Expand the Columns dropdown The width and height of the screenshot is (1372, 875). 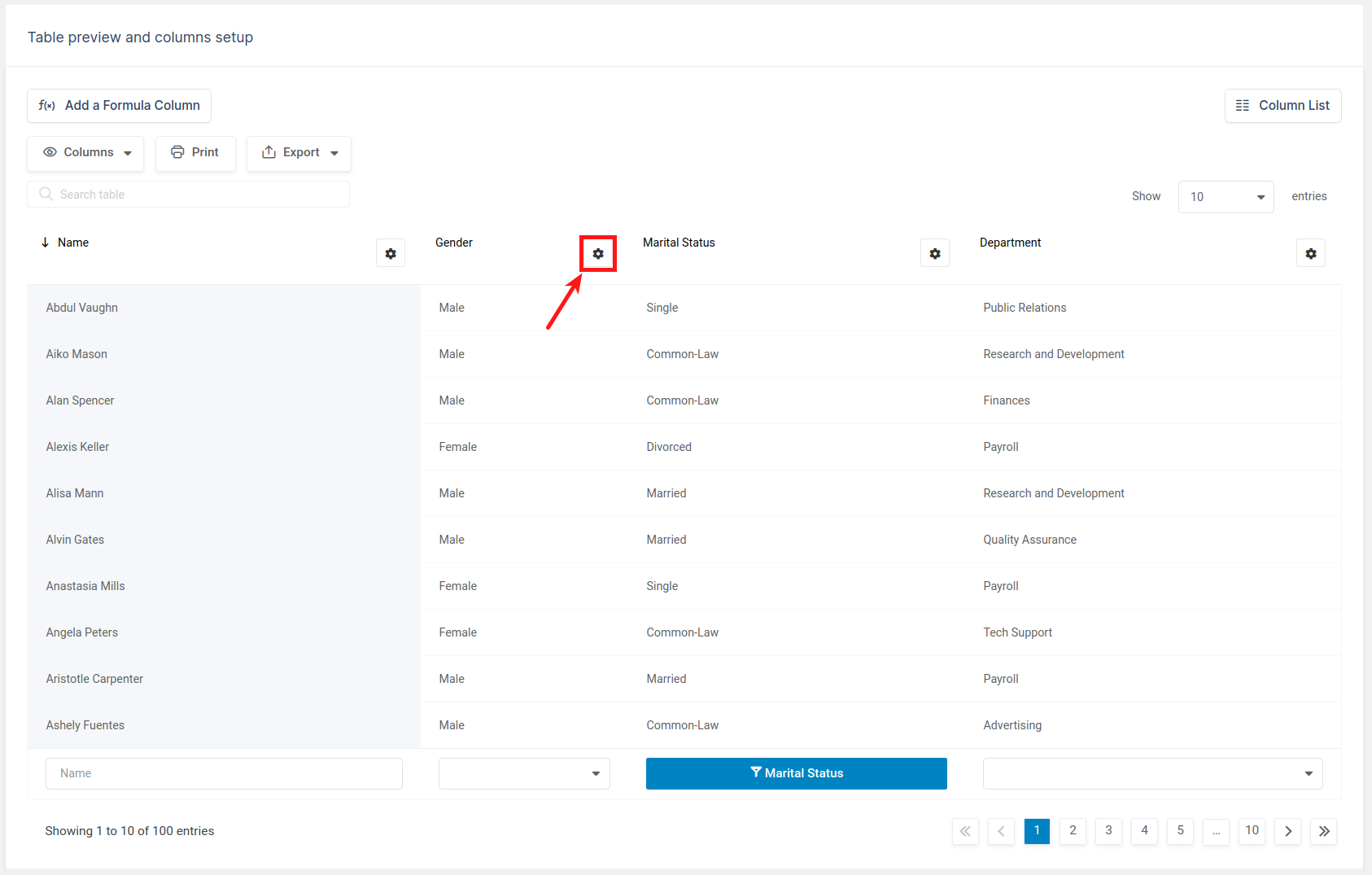[129, 153]
